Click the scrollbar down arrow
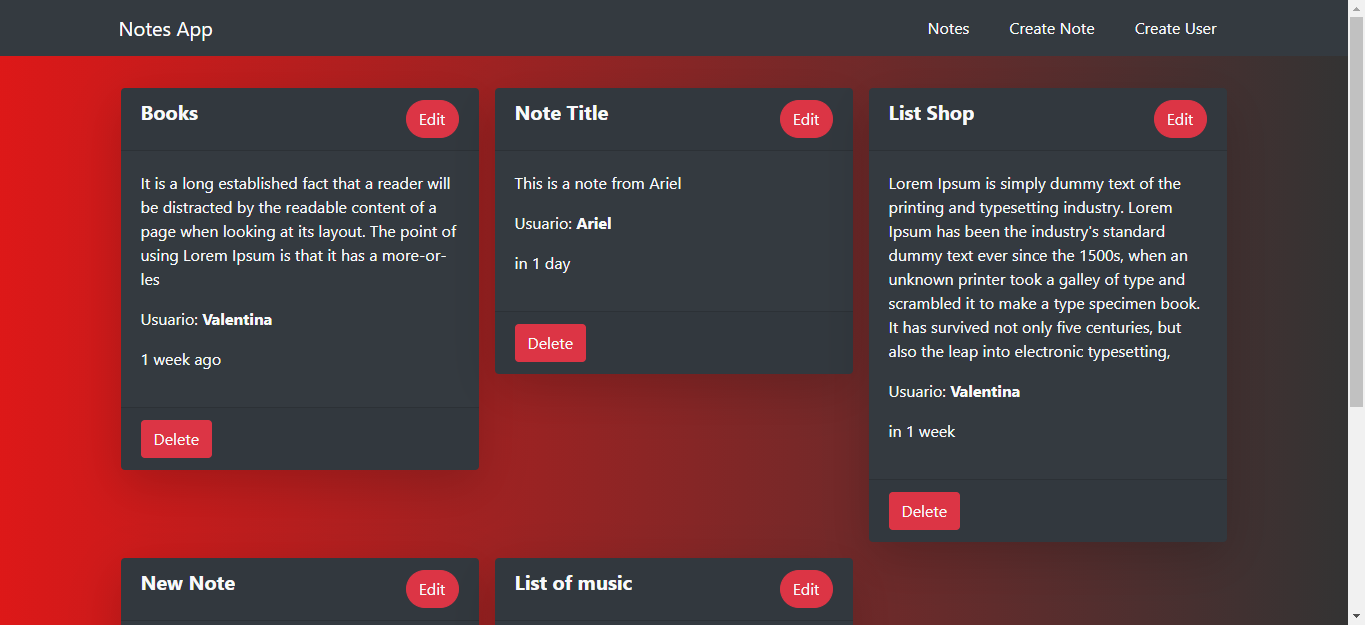This screenshot has width=1365, height=625. tap(1357, 616)
